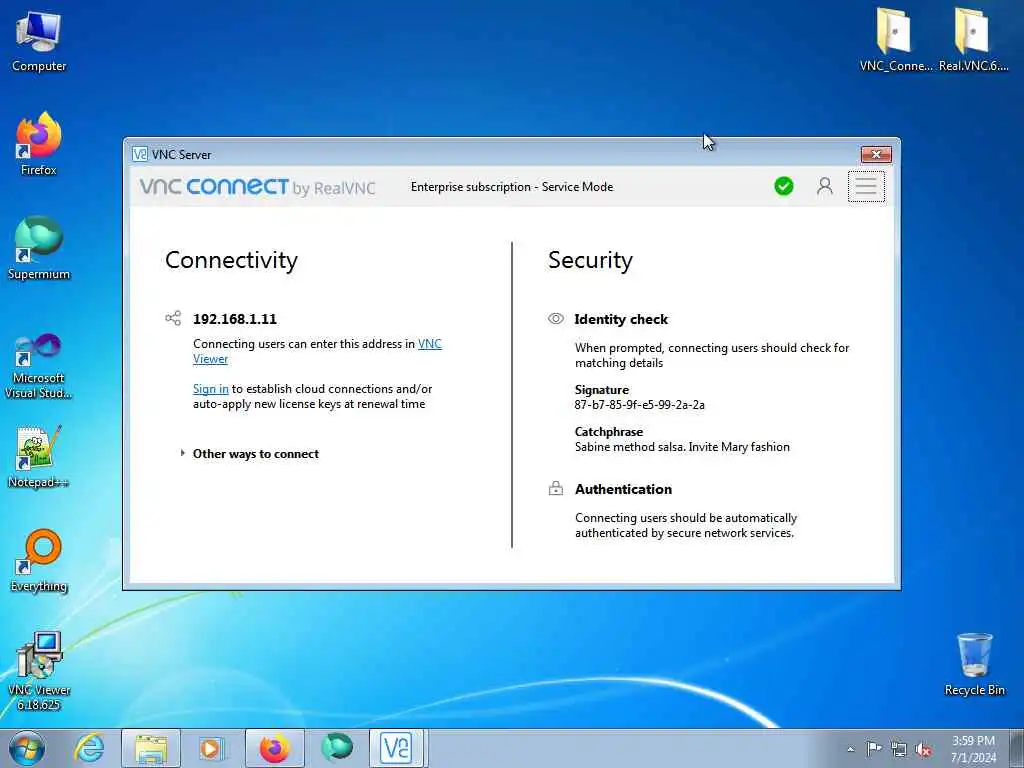1024x768 pixels.
Task: Click the Action Center flag tray icon
Action: tap(874, 748)
